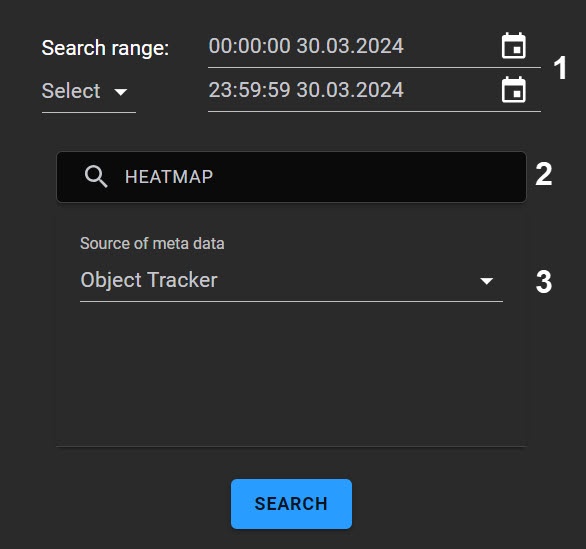This screenshot has width=586, height=549.
Task: Select the HEATMAP search type bar
Action: coord(291,177)
